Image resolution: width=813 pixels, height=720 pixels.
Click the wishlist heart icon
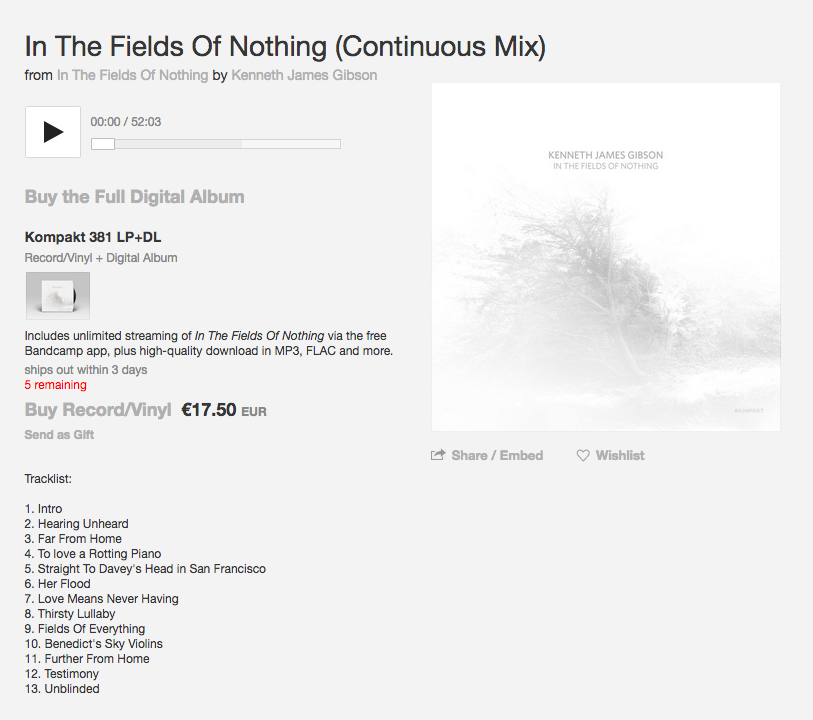(x=583, y=456)
